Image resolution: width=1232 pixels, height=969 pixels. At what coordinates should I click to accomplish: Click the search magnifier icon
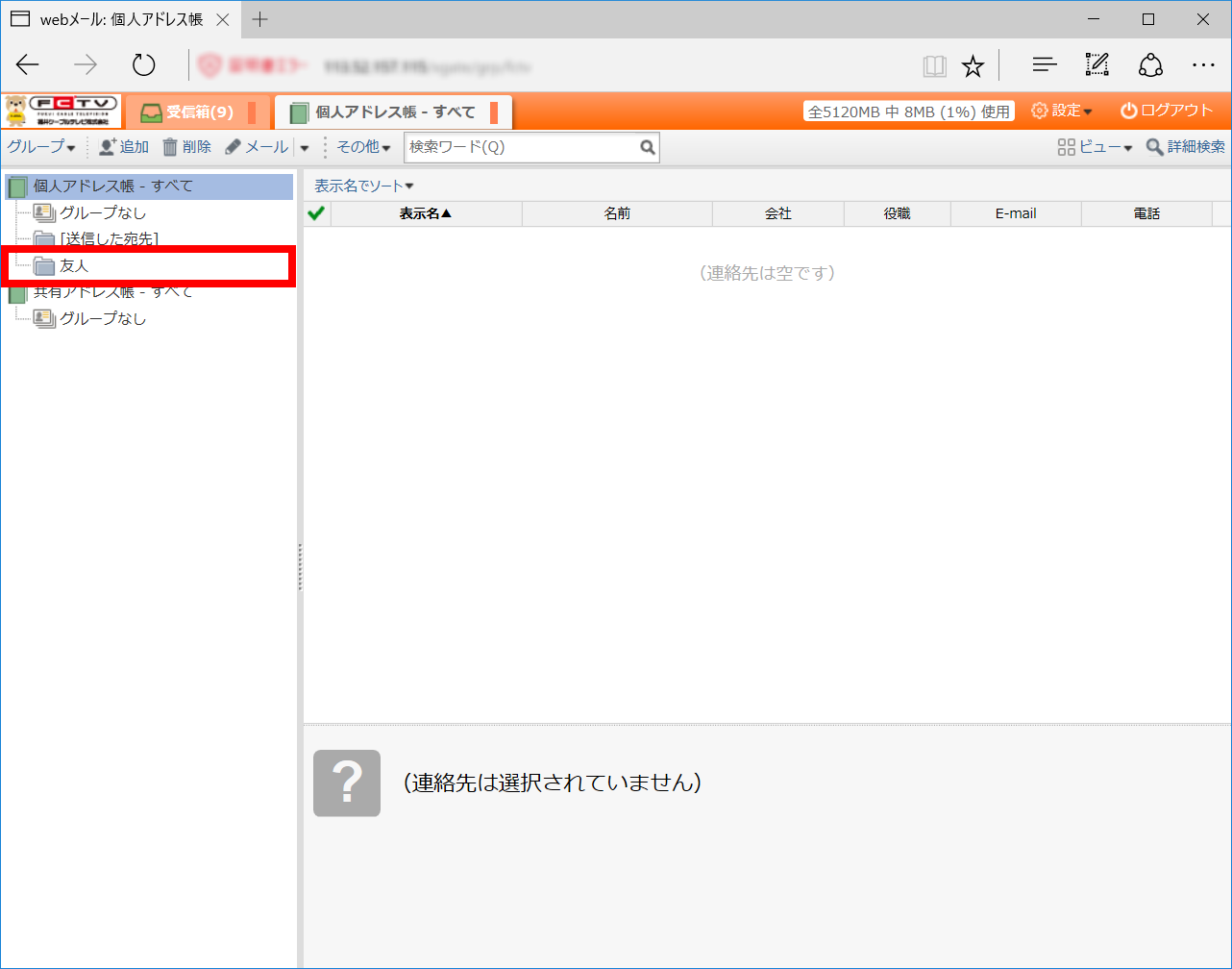[648, 147]
